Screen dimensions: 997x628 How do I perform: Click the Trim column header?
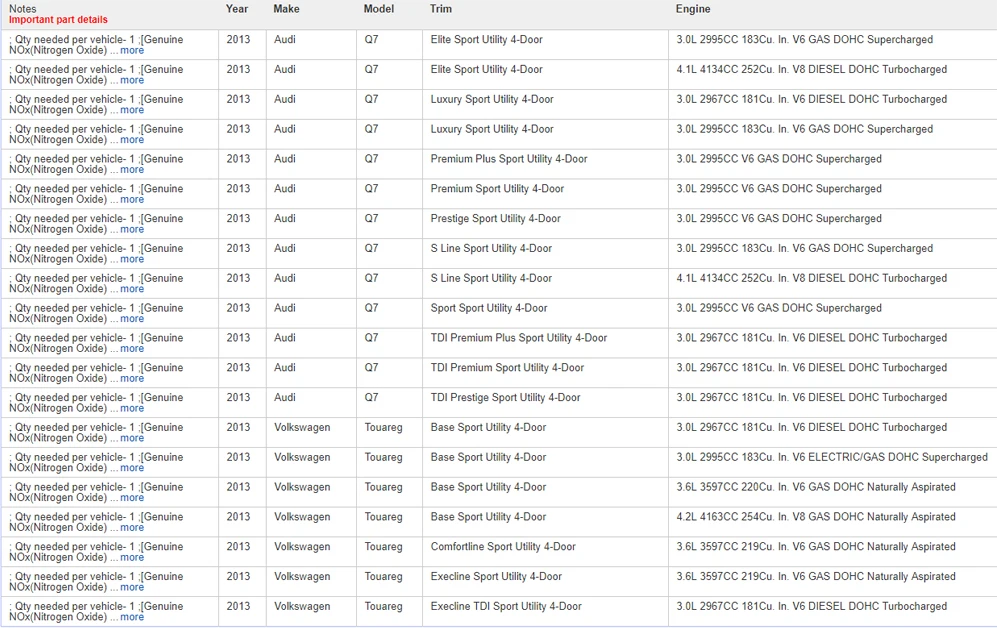tap(441, 9)
